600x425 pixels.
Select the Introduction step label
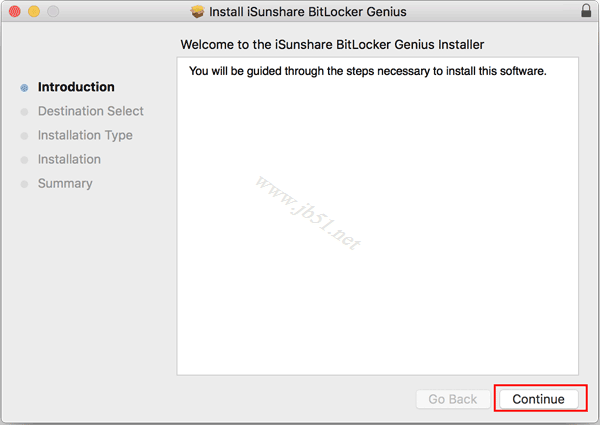click(x=76, y=87)
